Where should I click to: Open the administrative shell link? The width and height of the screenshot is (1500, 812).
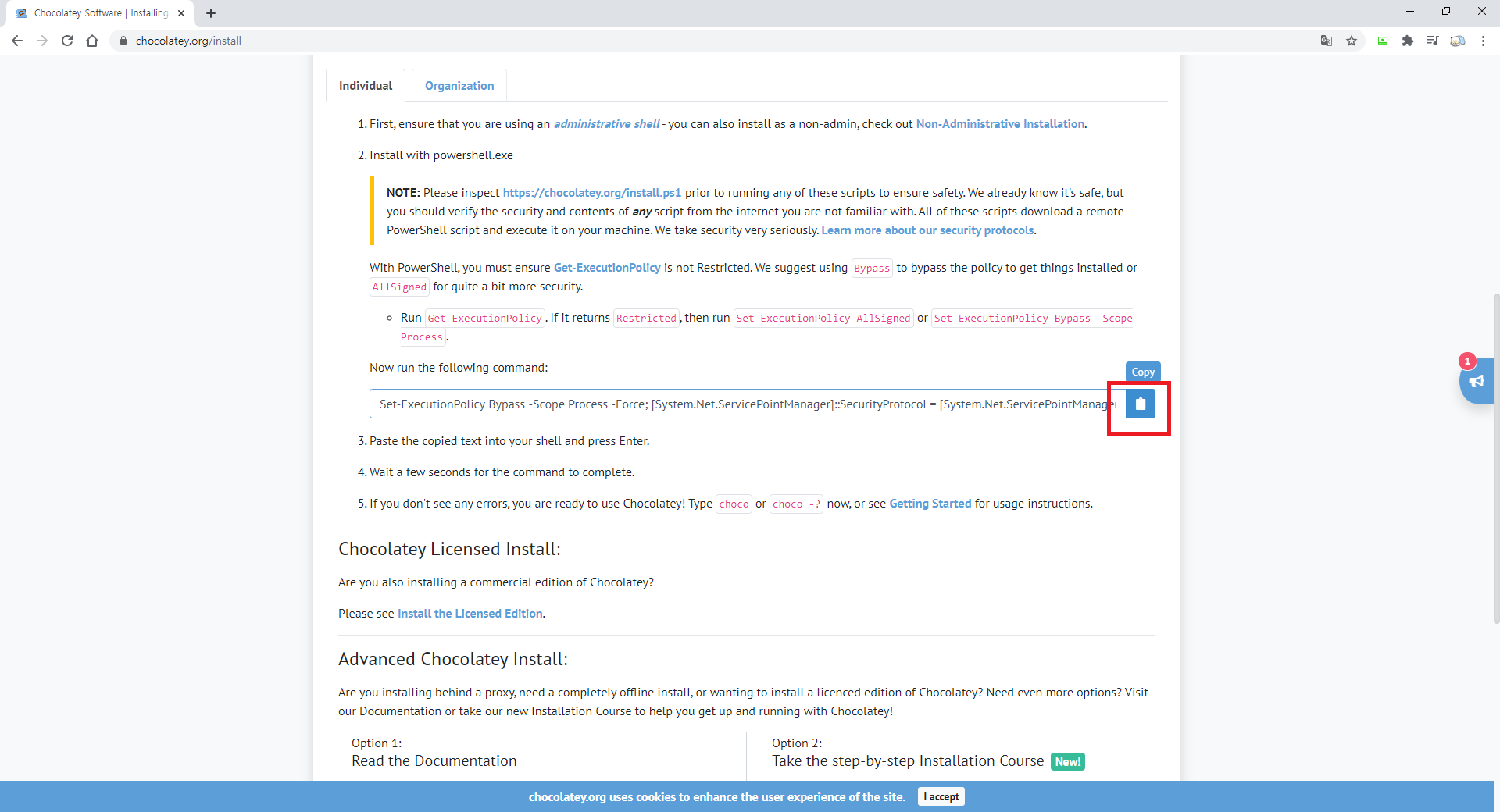pyautogui.click(x=607, y=124)
